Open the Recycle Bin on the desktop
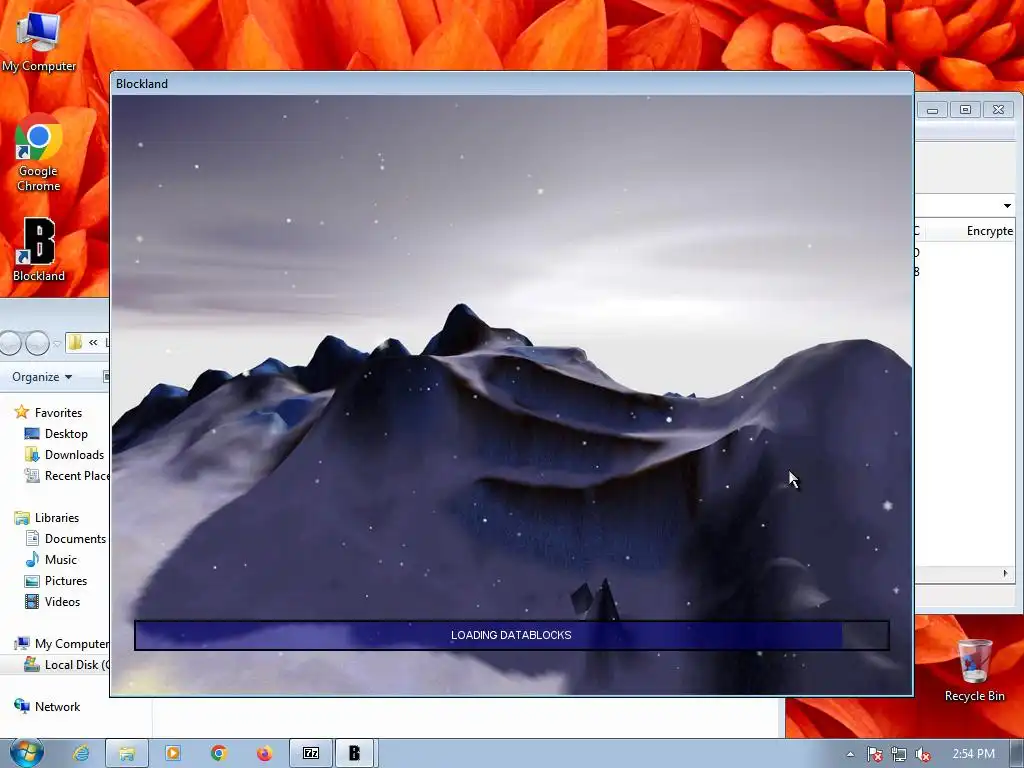The image size is (1024, 768). tap(974, 671)
